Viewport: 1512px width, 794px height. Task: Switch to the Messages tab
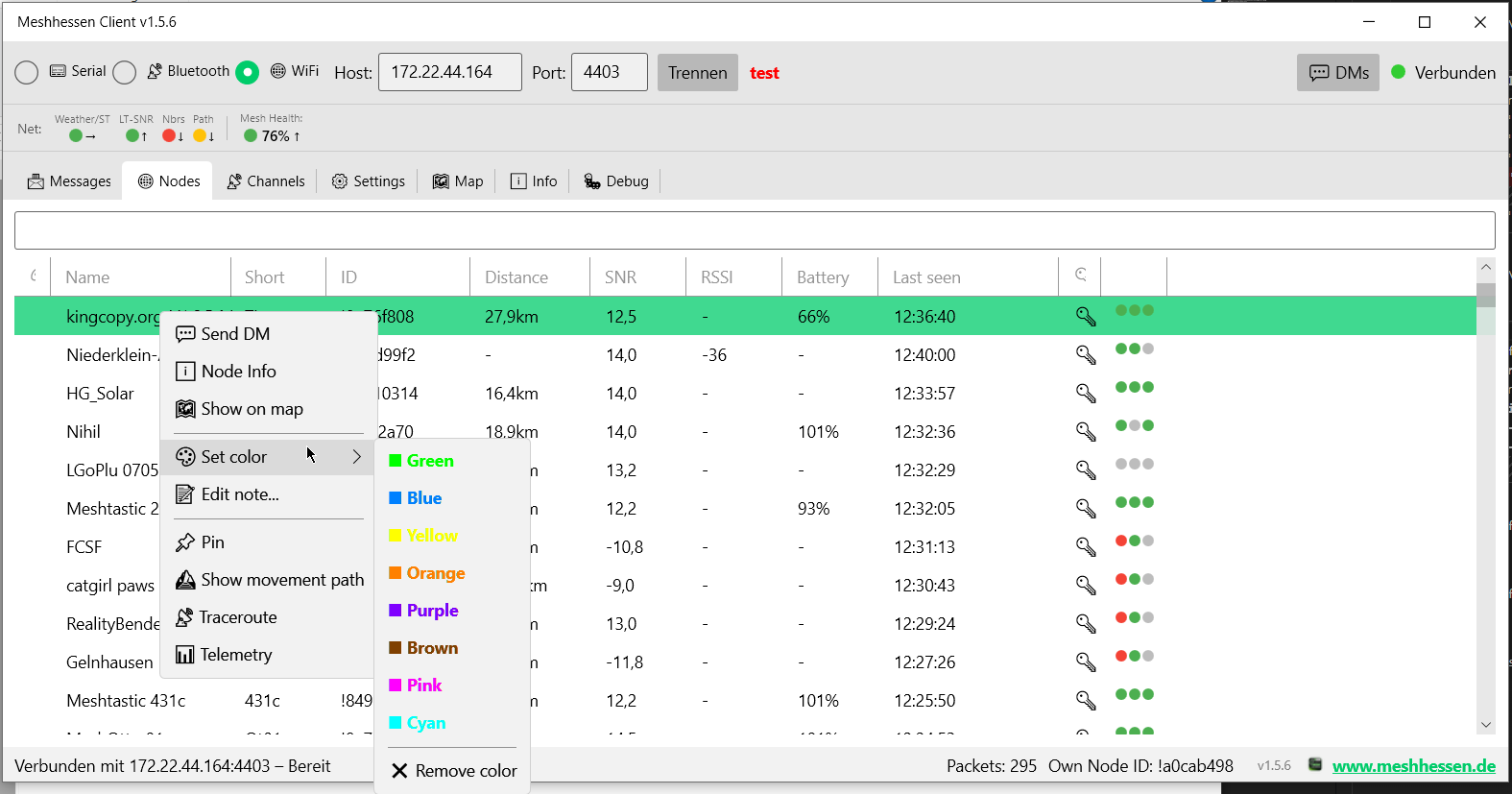[69, 181]
